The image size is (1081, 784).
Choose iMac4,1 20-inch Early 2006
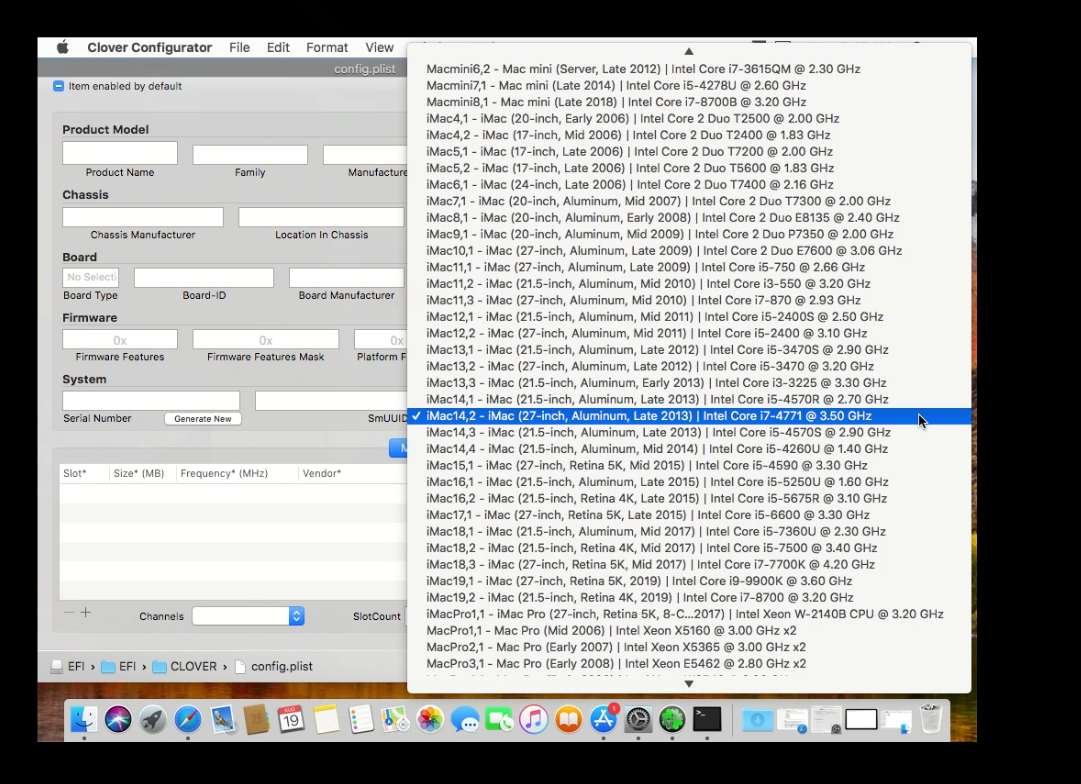click(x=689, y=119)
